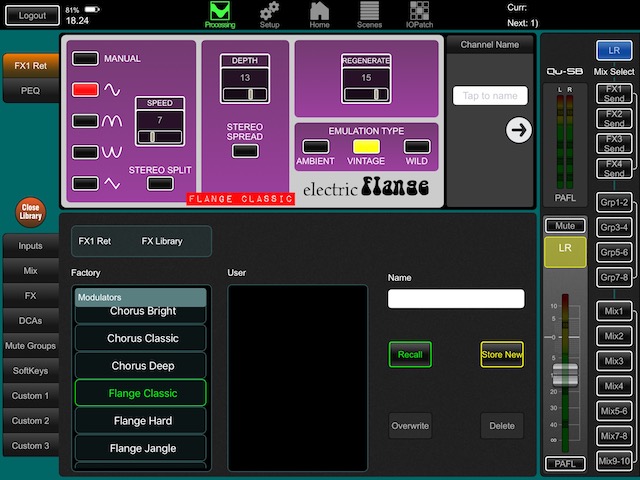Choose Flange Jangle preset
Screen dimensions: 640x480
coord(141,448)
